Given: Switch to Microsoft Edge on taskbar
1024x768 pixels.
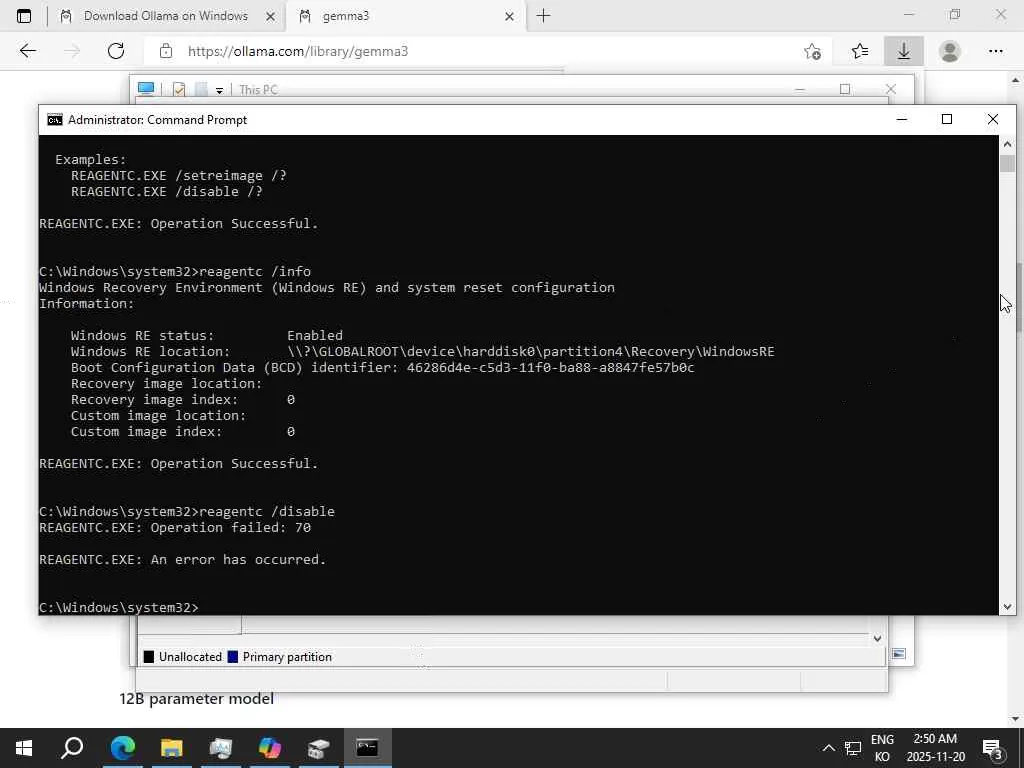Looking at the screenshot, I should click(x=122, y=748).
